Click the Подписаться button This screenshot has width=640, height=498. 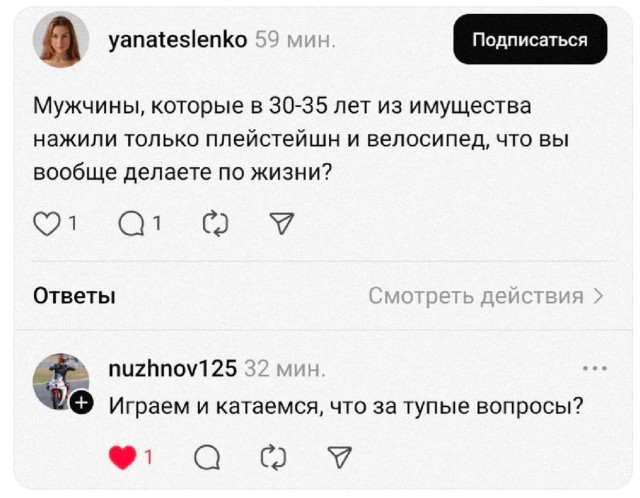[x=530, y=40]
